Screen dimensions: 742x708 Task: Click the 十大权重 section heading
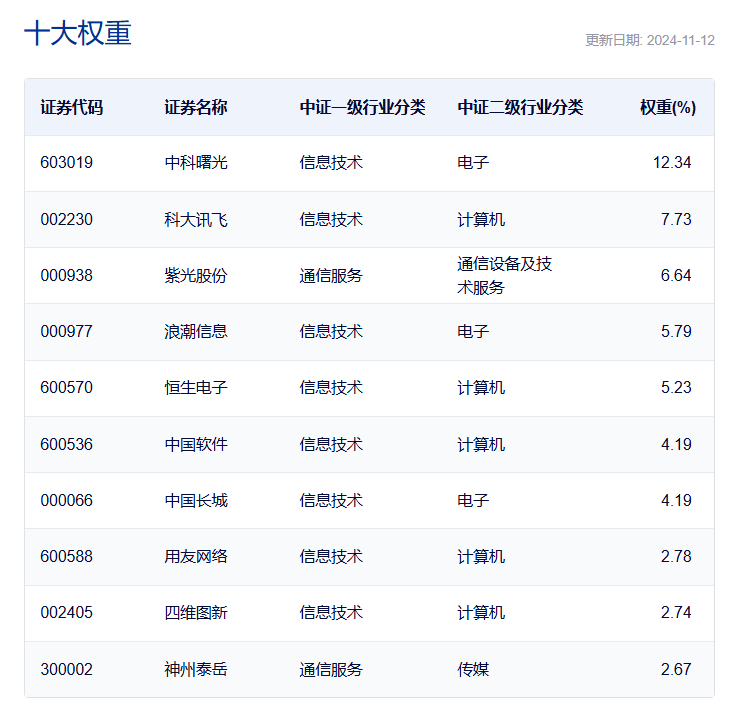[78, 34]
